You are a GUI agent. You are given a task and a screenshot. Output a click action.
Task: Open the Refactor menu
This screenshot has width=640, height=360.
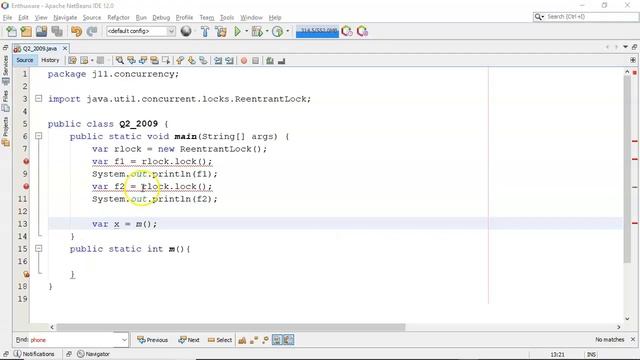point(118,18)
